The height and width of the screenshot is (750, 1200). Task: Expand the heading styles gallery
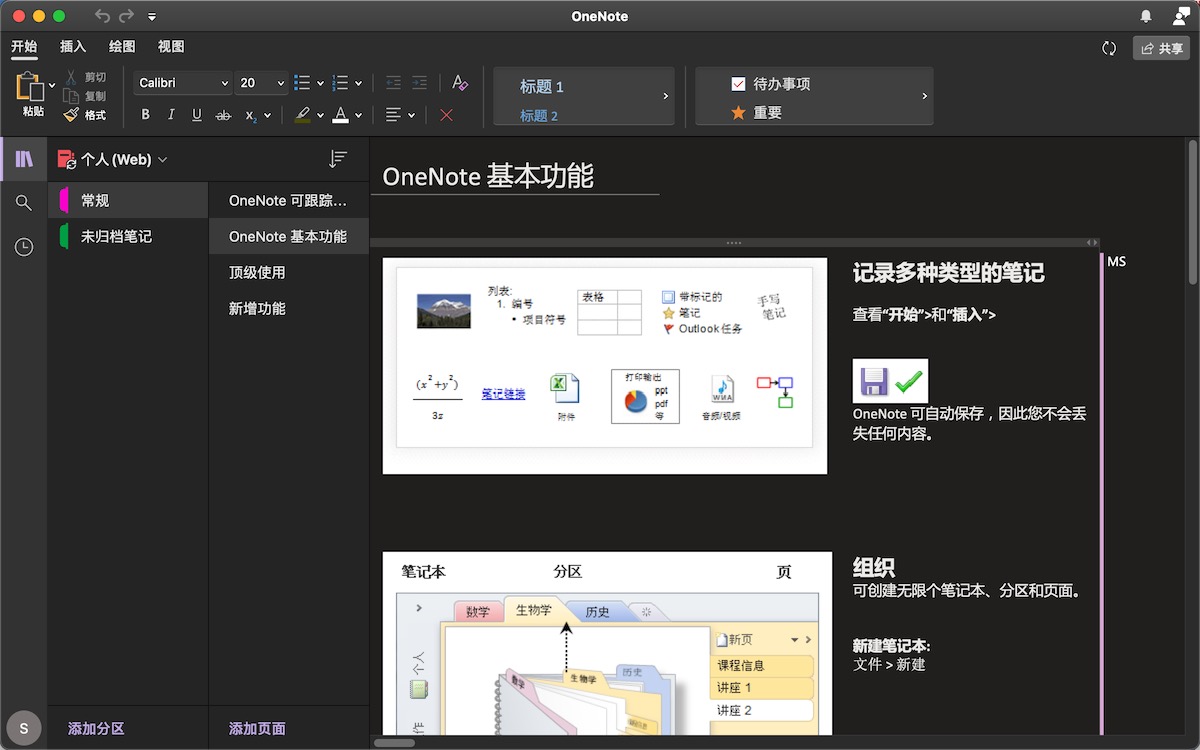pyautogui.click(x=666, y=96)
